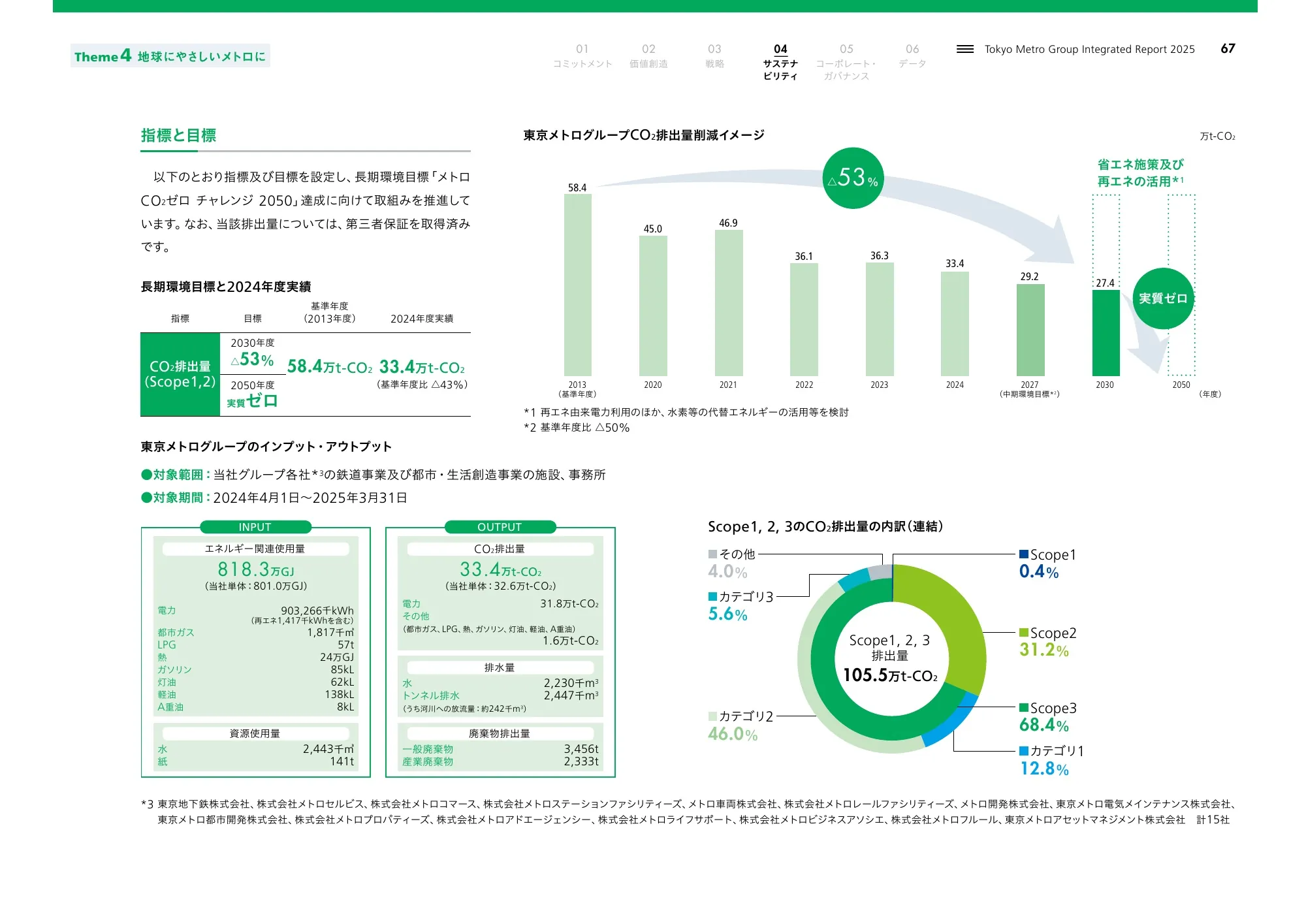Click the 対象期間 date range line

pyautogui.click(x=274, y=498)
